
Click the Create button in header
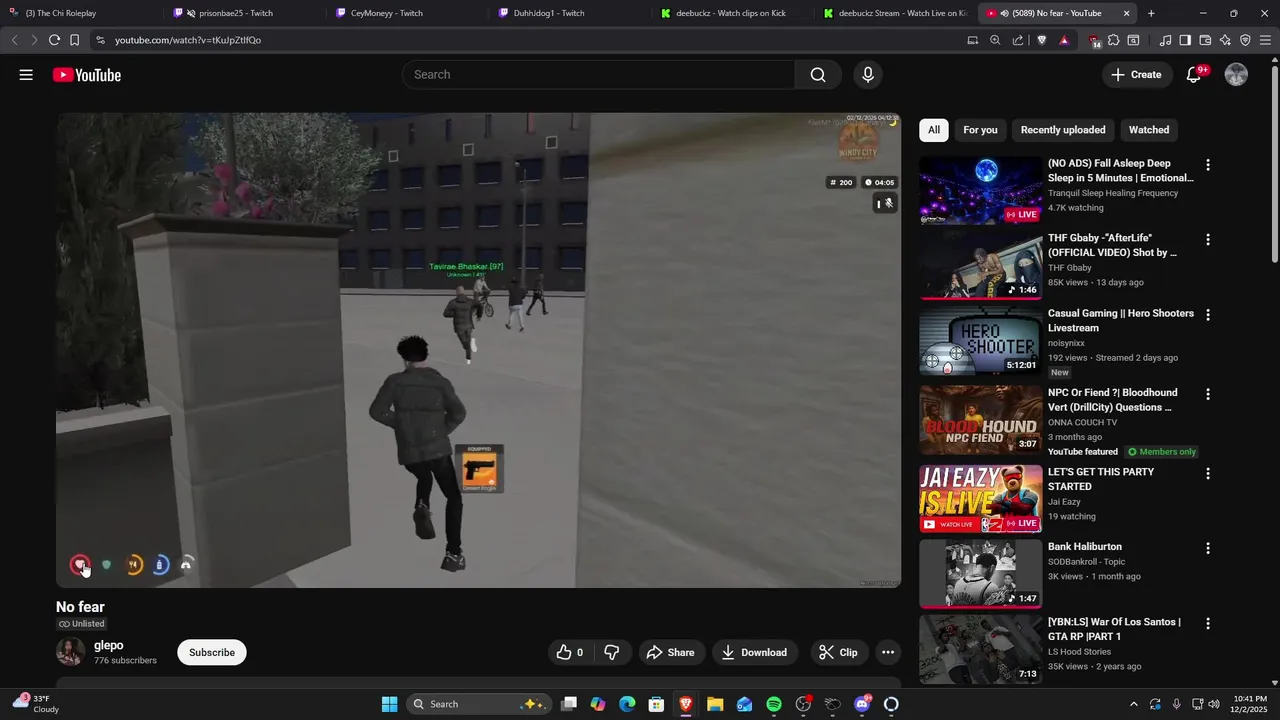tap(1137, 75)
